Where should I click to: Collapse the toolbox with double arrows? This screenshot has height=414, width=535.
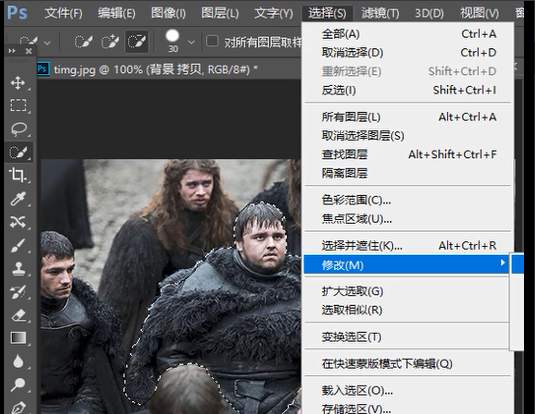coord(12,51)
